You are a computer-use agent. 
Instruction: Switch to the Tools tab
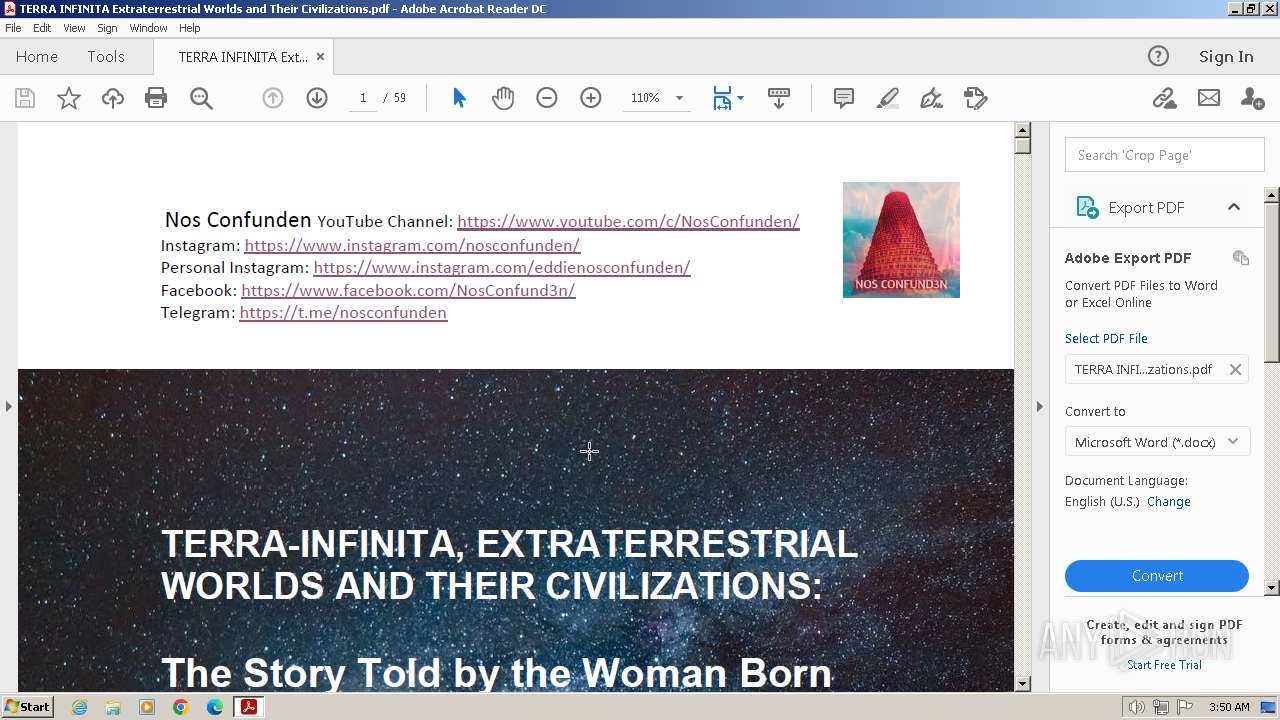click(x=106, y=57)
